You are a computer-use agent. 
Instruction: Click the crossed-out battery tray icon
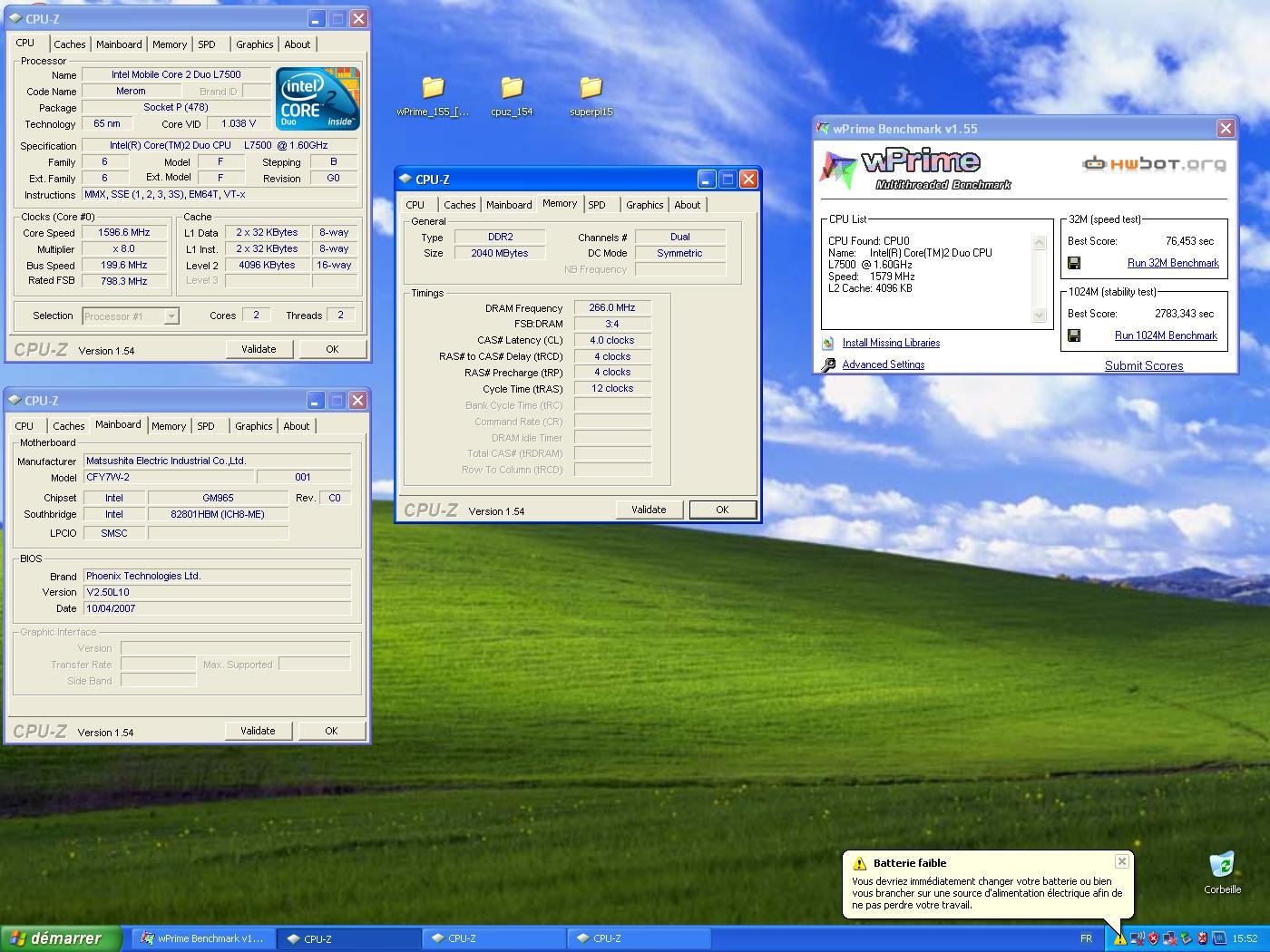coord(1203,938)
